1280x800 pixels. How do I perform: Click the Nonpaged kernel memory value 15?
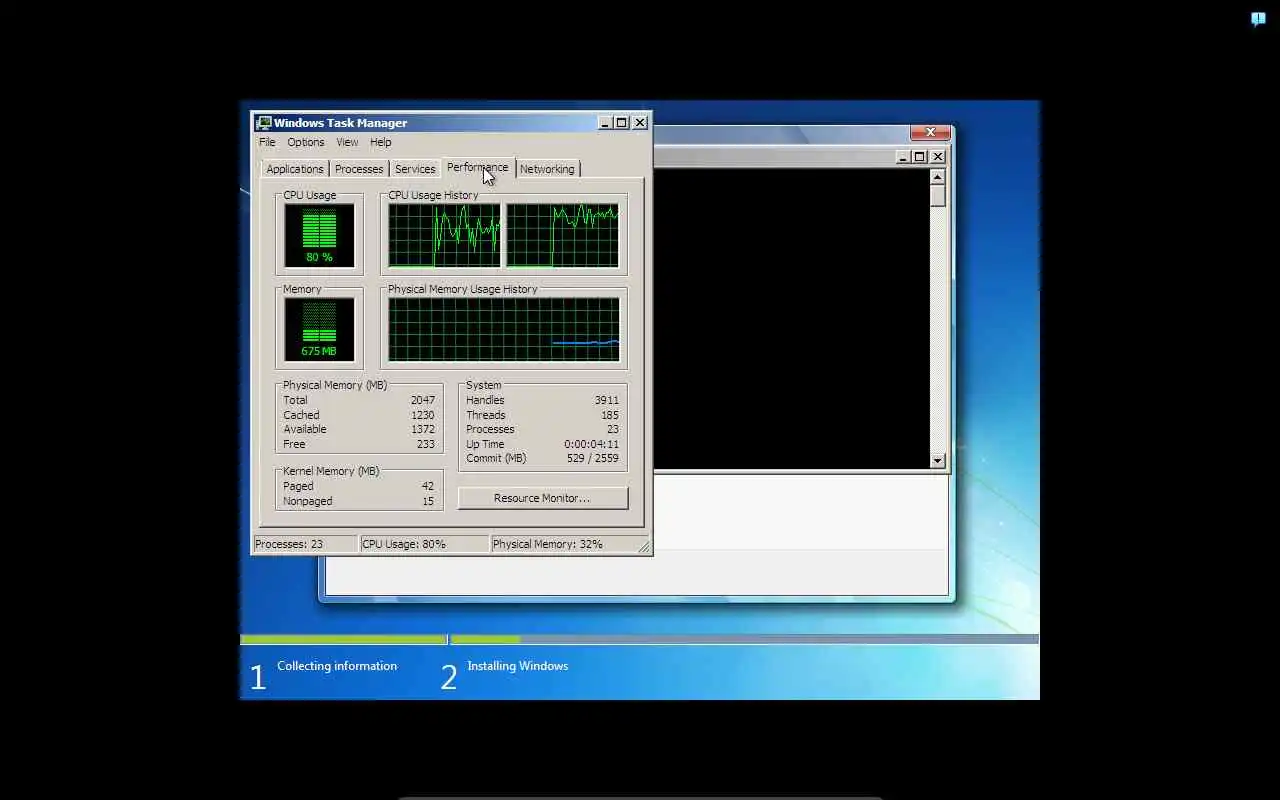[428, 501]
